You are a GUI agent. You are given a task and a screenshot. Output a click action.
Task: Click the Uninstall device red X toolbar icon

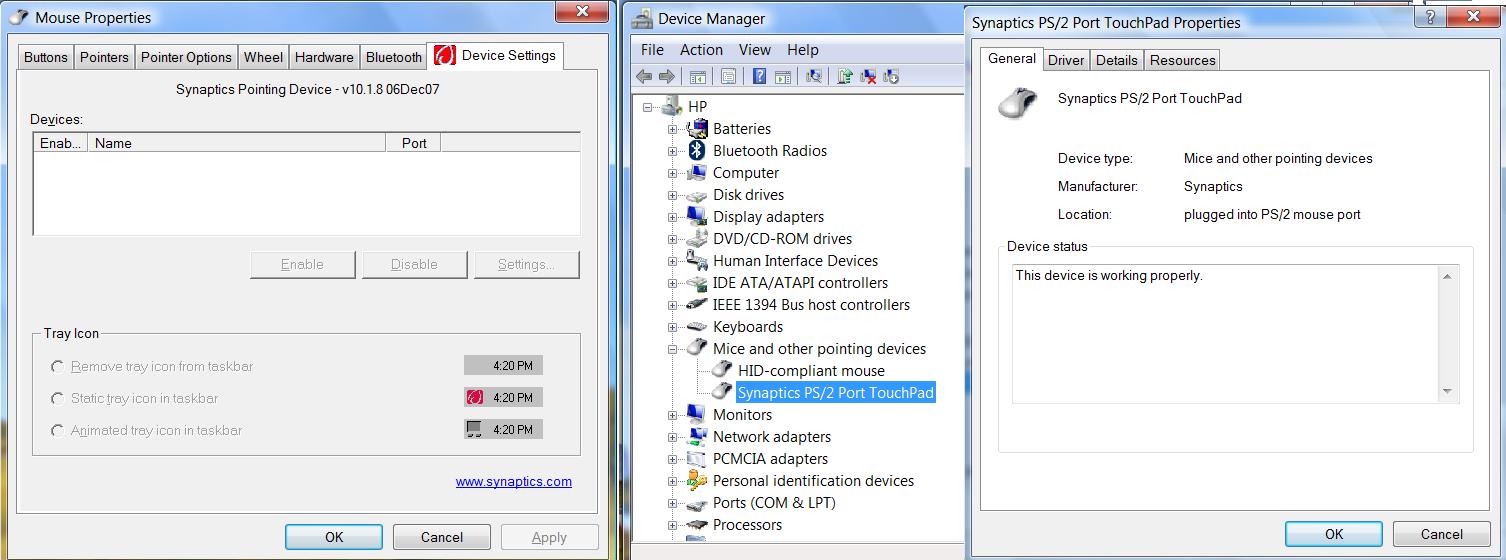point(868,76)
